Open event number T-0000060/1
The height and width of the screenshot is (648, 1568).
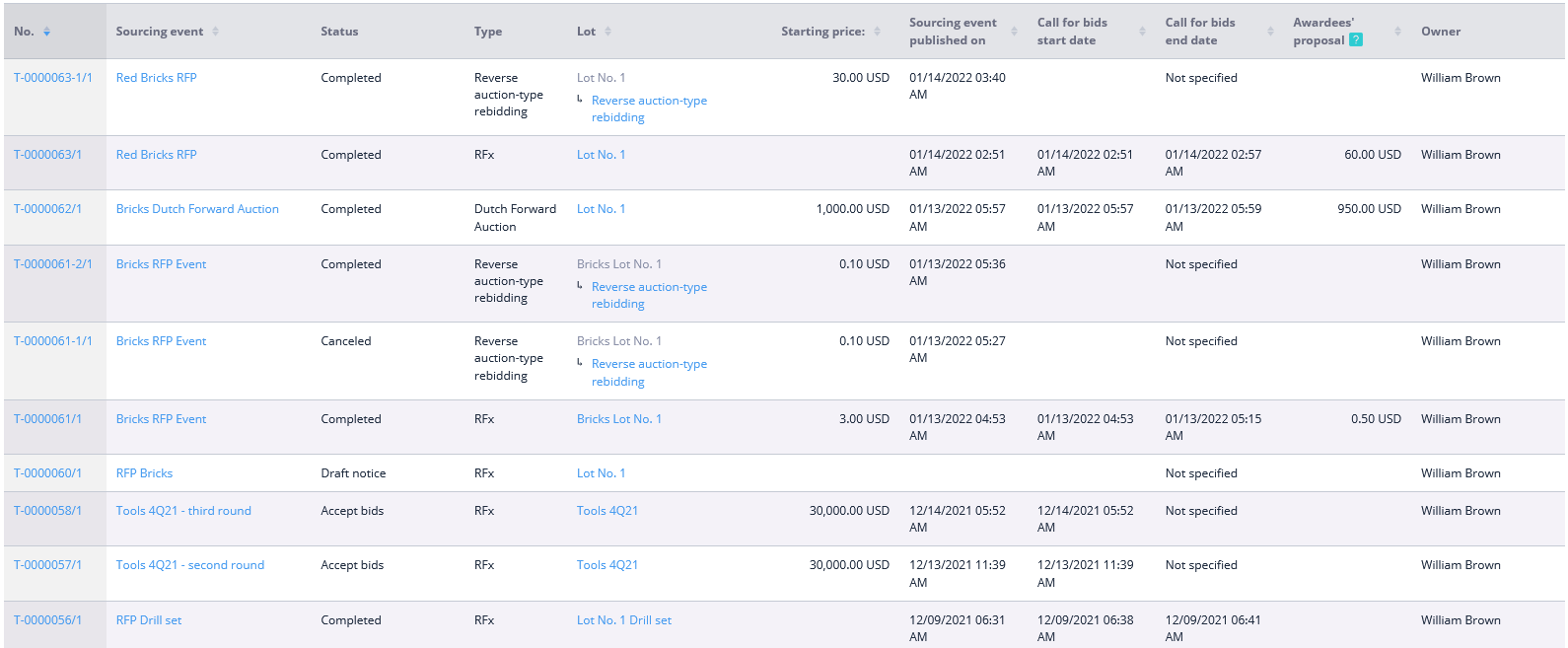[x=48, y=473]
